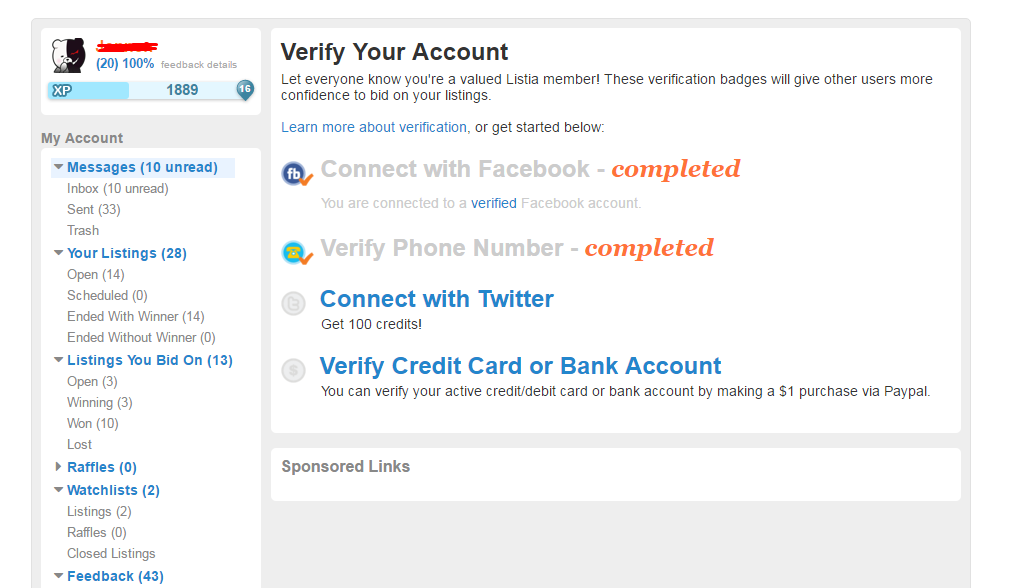This screenshot has height=588, width=1030.
Task: Collapse the Your Listings section triangle
Action: [x=58, y=253]
